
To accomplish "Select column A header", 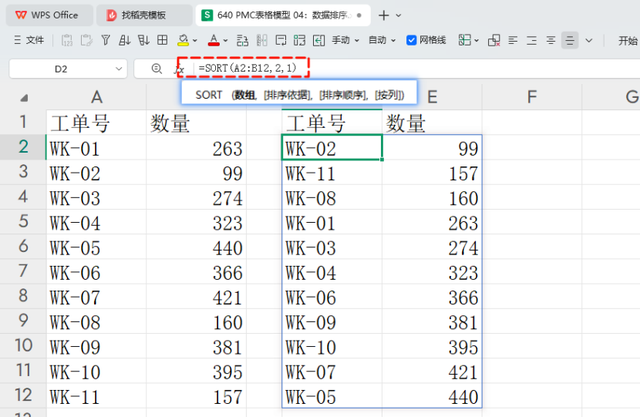I will pos(96,97).
